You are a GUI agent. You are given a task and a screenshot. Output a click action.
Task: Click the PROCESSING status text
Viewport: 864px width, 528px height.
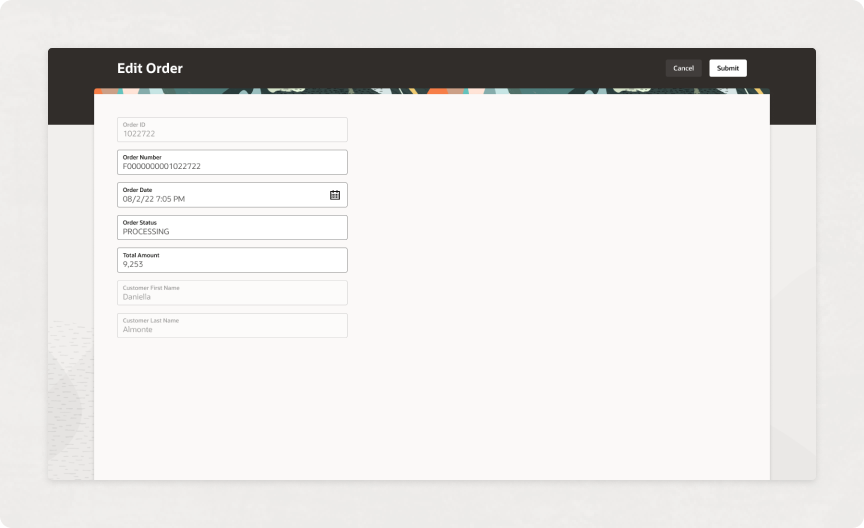point(146,232)
